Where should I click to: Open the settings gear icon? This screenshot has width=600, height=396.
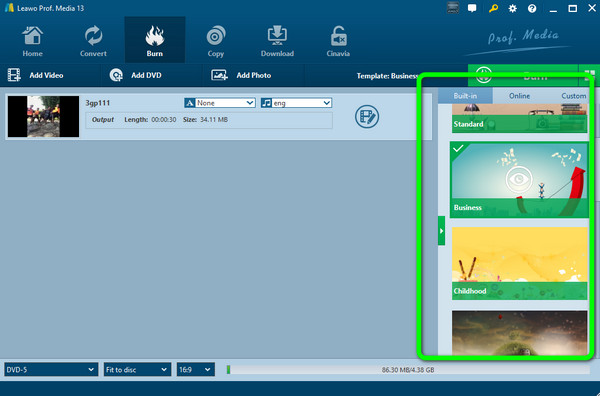tap(512, 8)
